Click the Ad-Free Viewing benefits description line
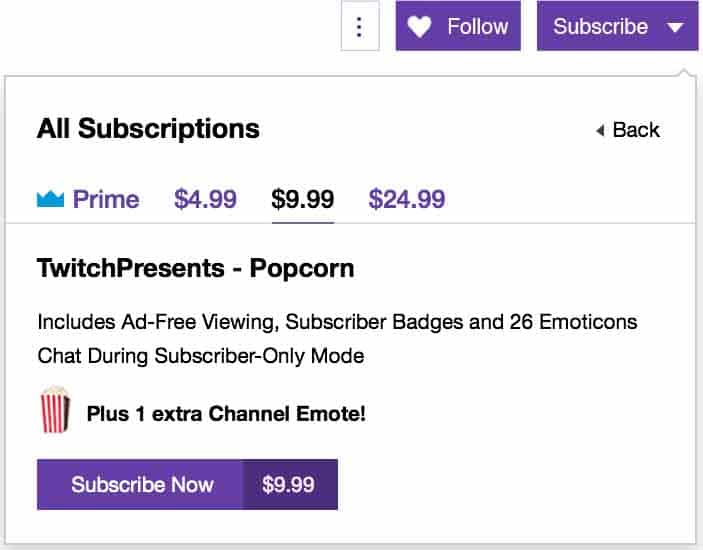703x550 pixels. (337, 323)
